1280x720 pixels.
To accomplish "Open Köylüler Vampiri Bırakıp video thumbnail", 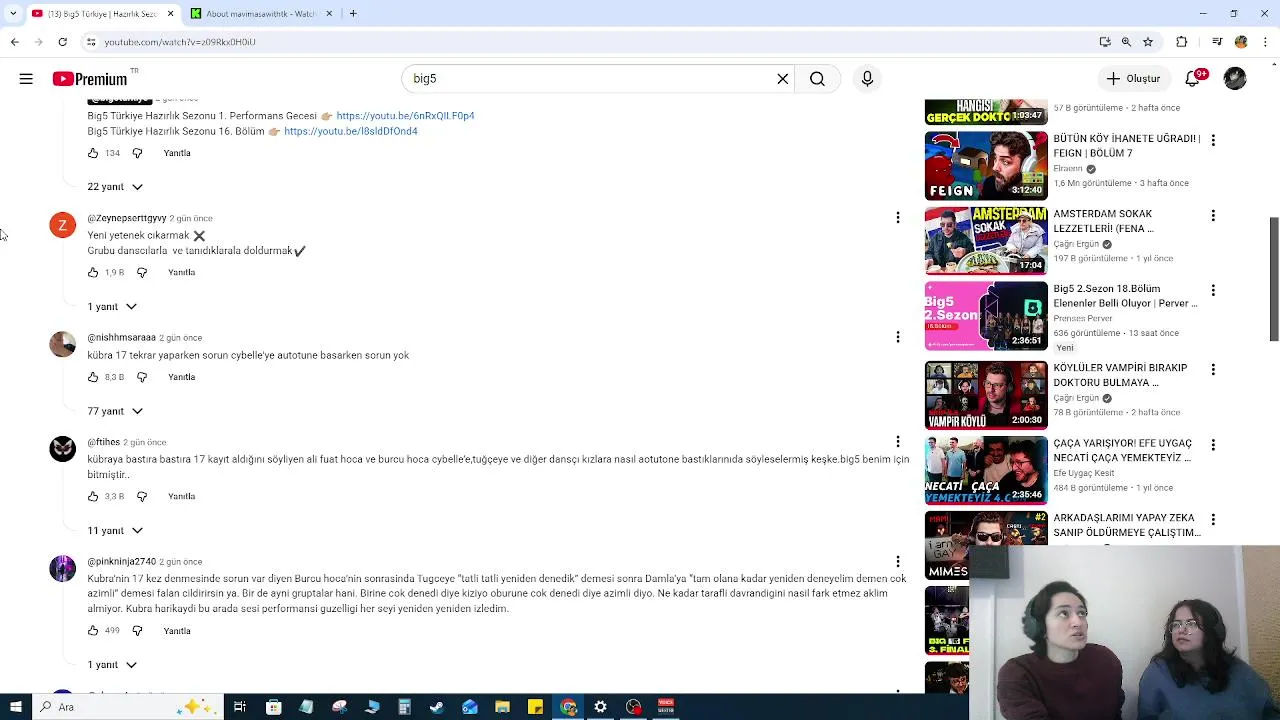I will (x=986, y=395).
